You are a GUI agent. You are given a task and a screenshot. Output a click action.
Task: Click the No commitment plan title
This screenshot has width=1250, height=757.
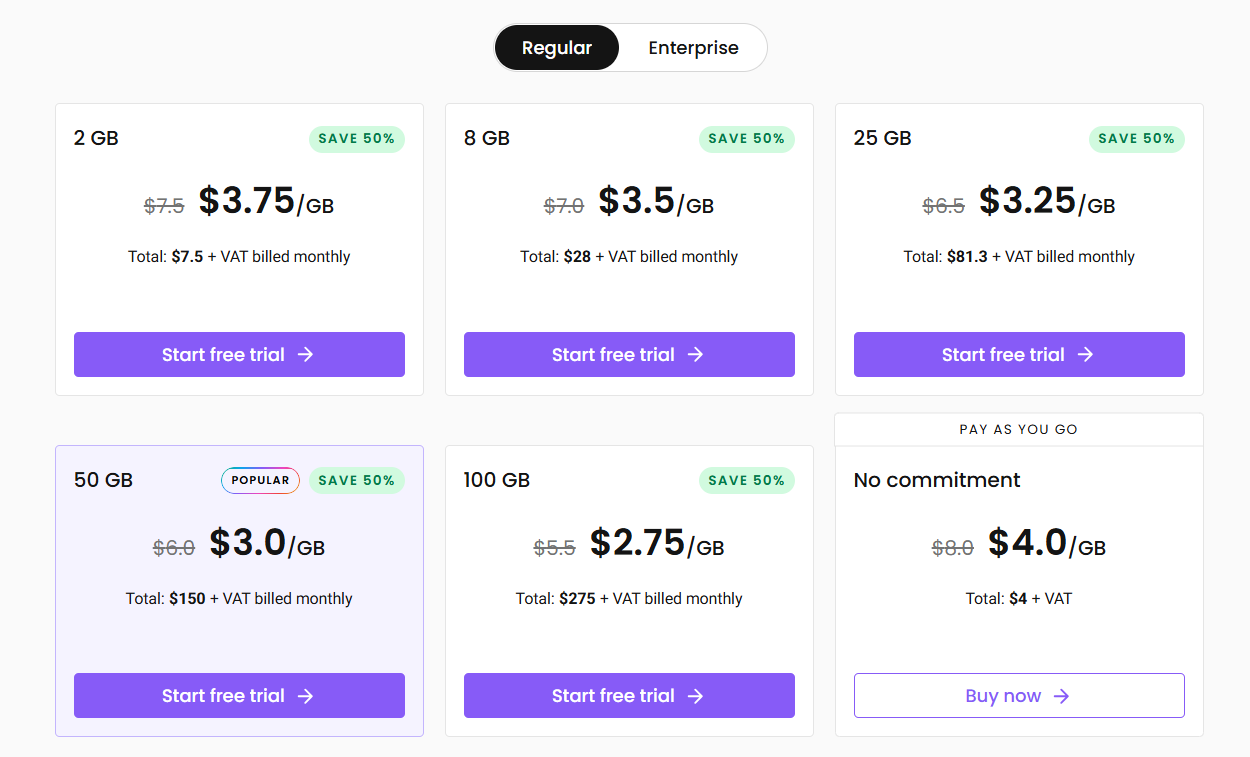click(x=937, y=480)
